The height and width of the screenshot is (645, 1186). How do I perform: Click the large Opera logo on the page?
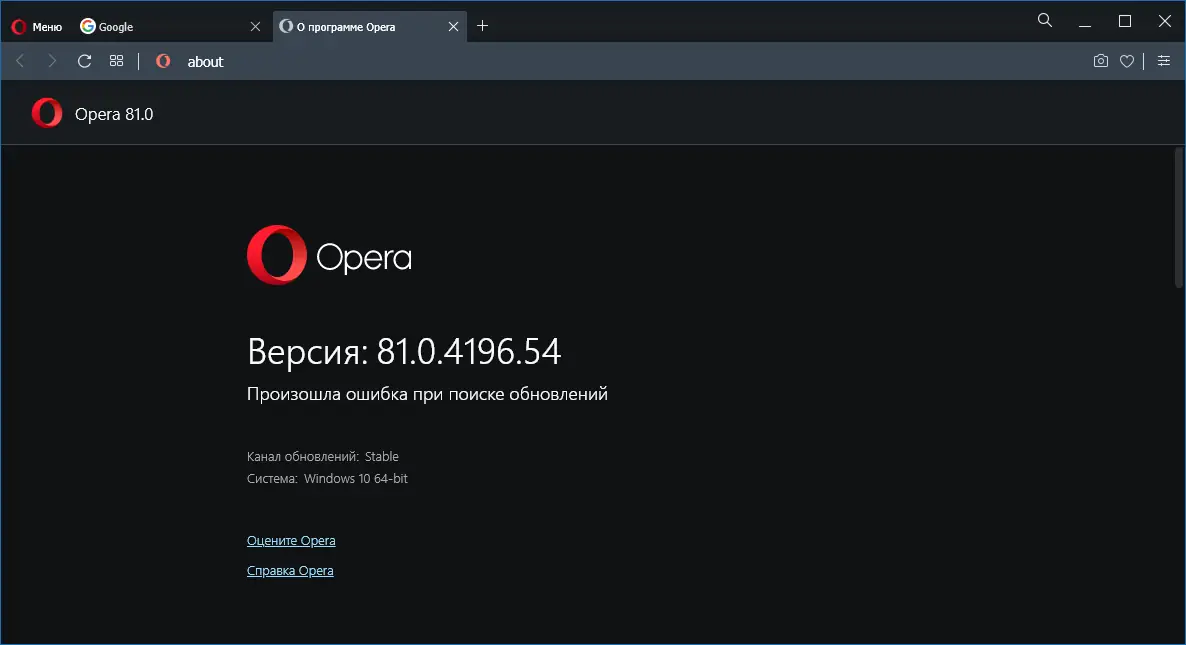[274, 255]
